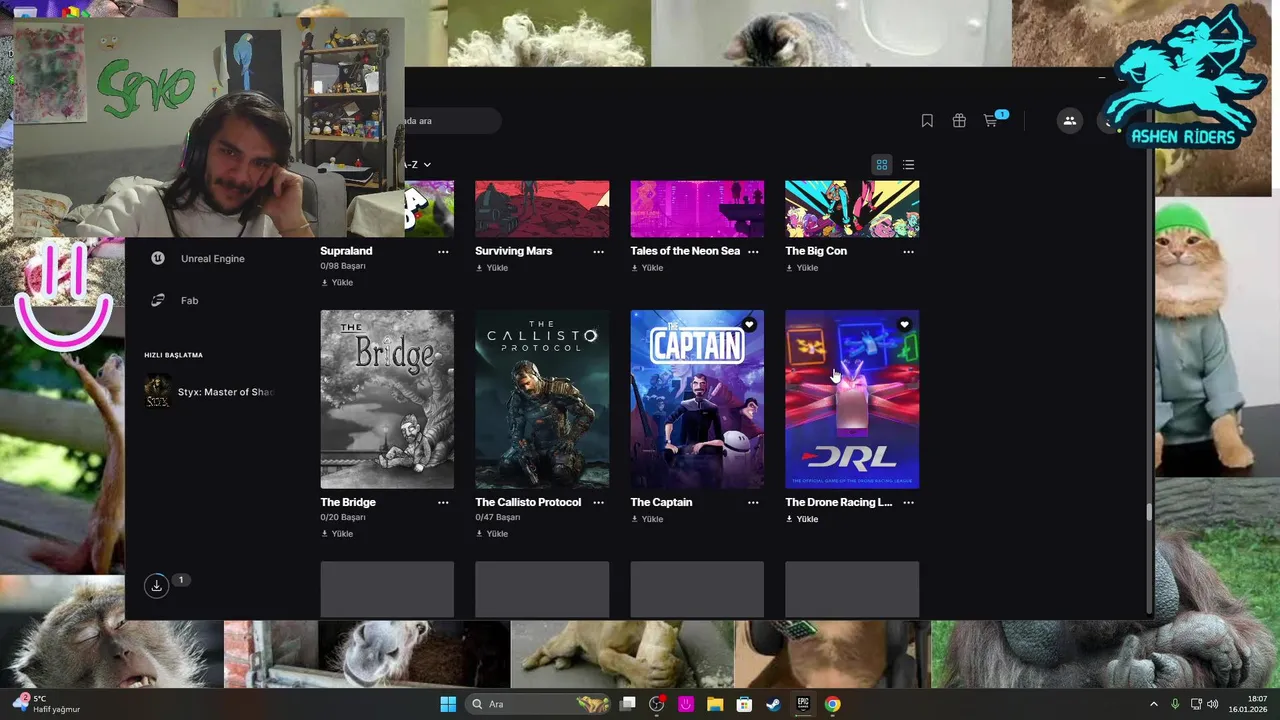Image resolution: width=1280 pixels, height=720 pixels.
Task: Open Fab in sidebar
Action: [189, 300]
